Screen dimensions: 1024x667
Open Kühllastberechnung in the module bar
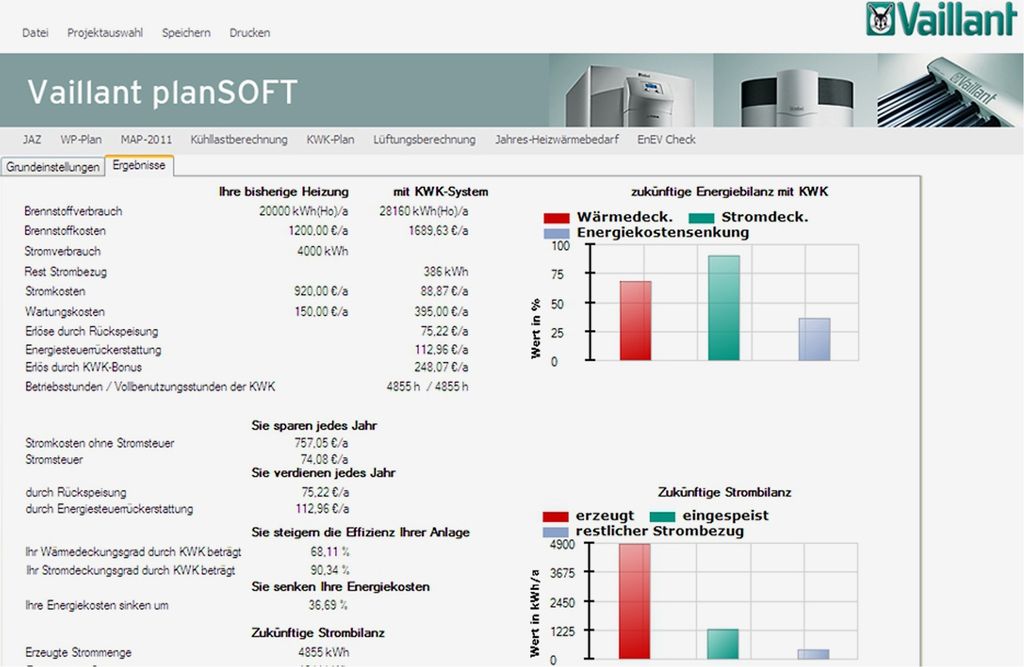click(x=239, y=140)
